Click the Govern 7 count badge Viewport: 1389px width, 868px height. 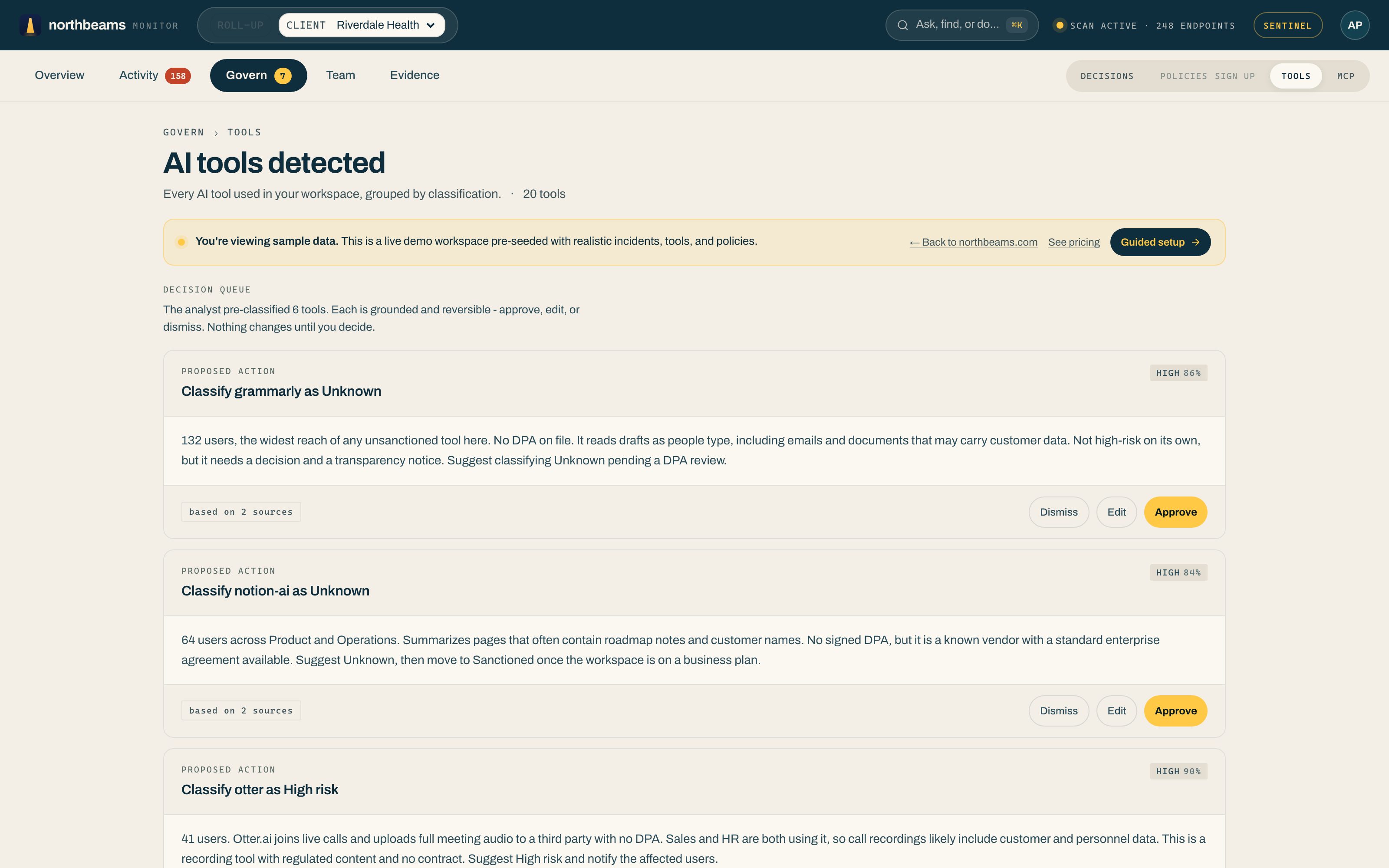(283, 76)
